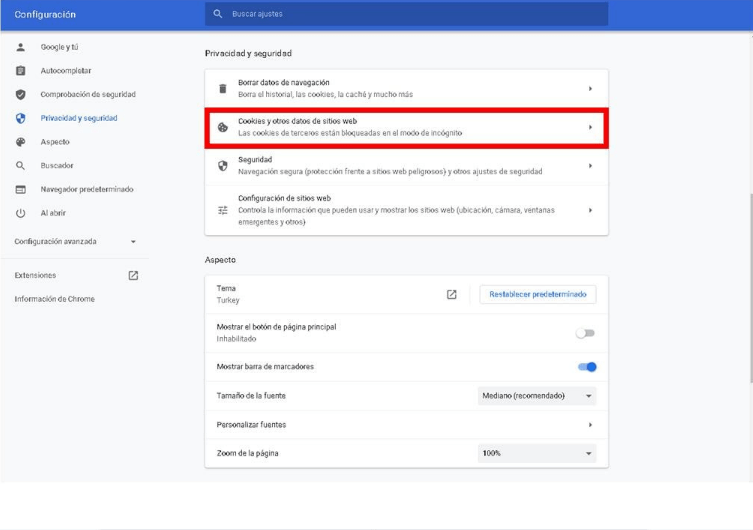Open Configuración de sitios web
This screenshot has width=753, height=530.
pyautogui.click(x=406, y=210)
